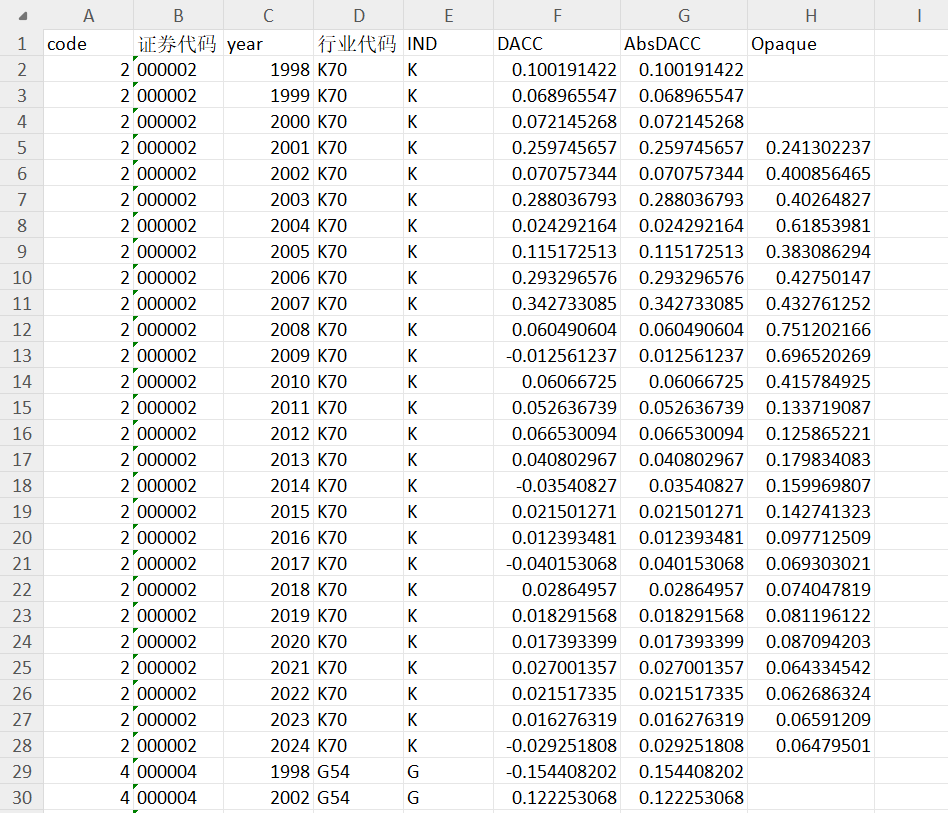Select row 13 header
The width and height of the screenshot is (948, 813).
[x=22, y=355]
